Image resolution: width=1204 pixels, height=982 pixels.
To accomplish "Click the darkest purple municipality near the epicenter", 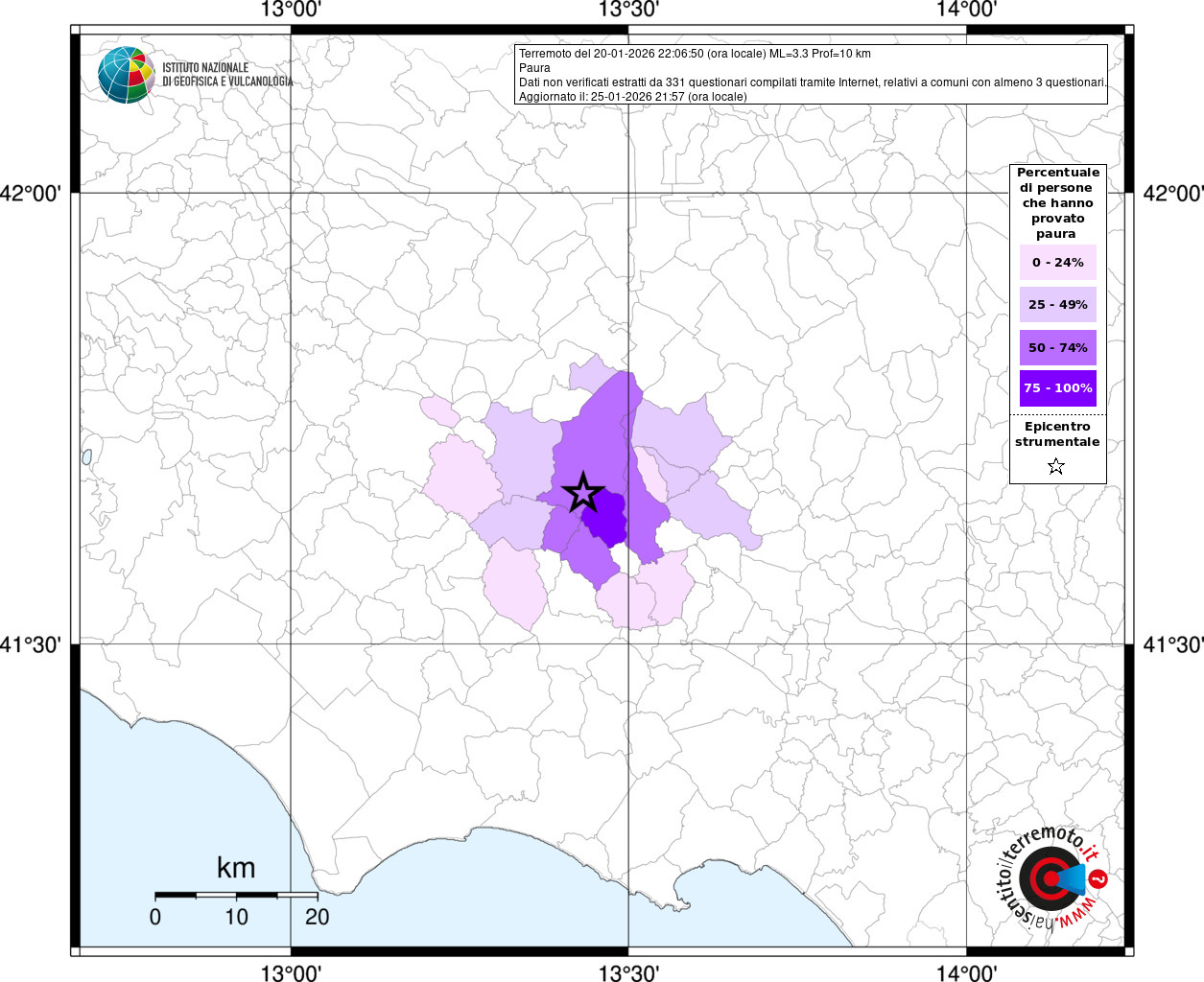I will click(607, 521).
